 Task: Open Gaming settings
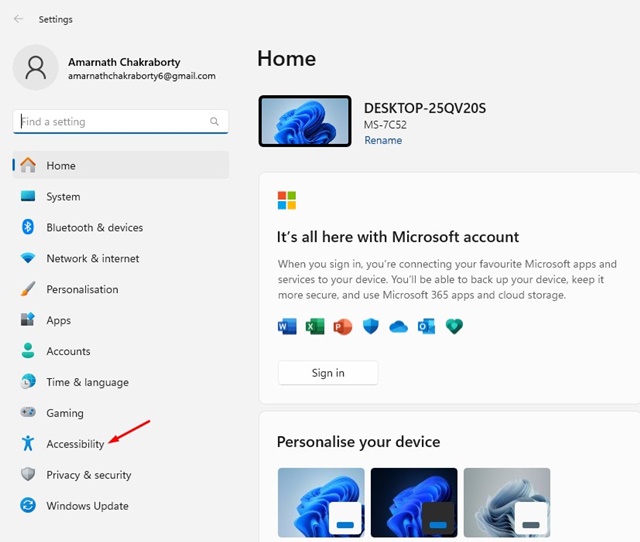(121, 413)
